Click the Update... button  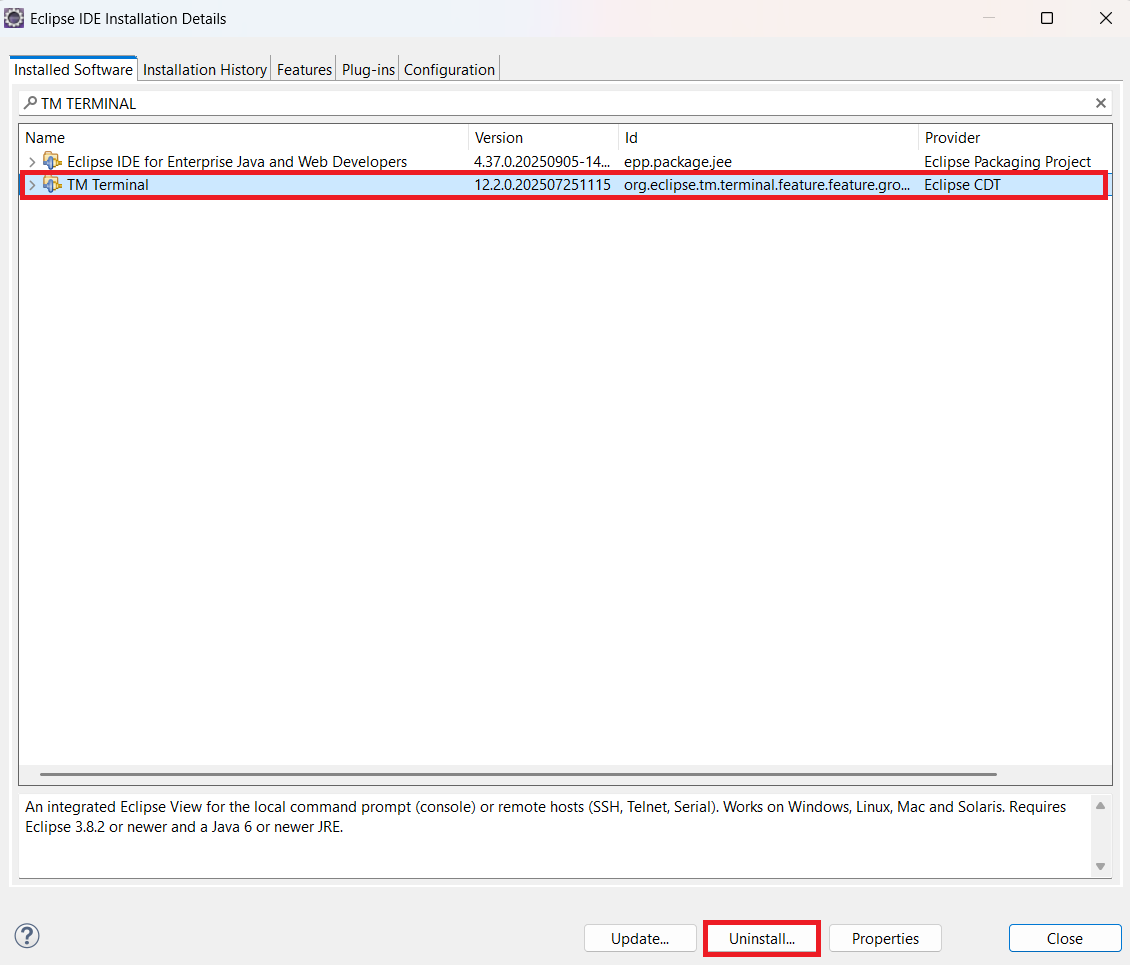(640, 938)
